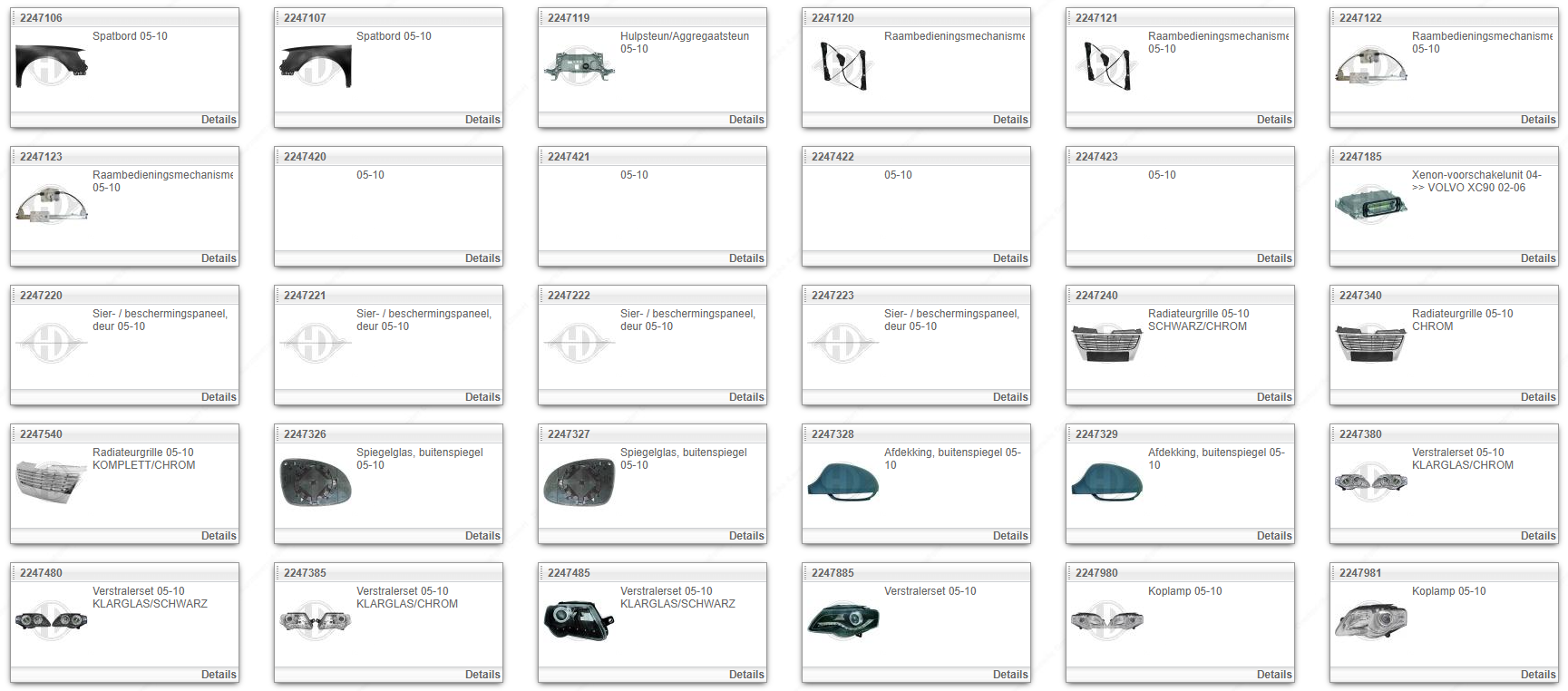1568x691 pixels.
Task: Open Details for Raambedieningsmechanisme 2247120
Action: (x=1009, y=120)
